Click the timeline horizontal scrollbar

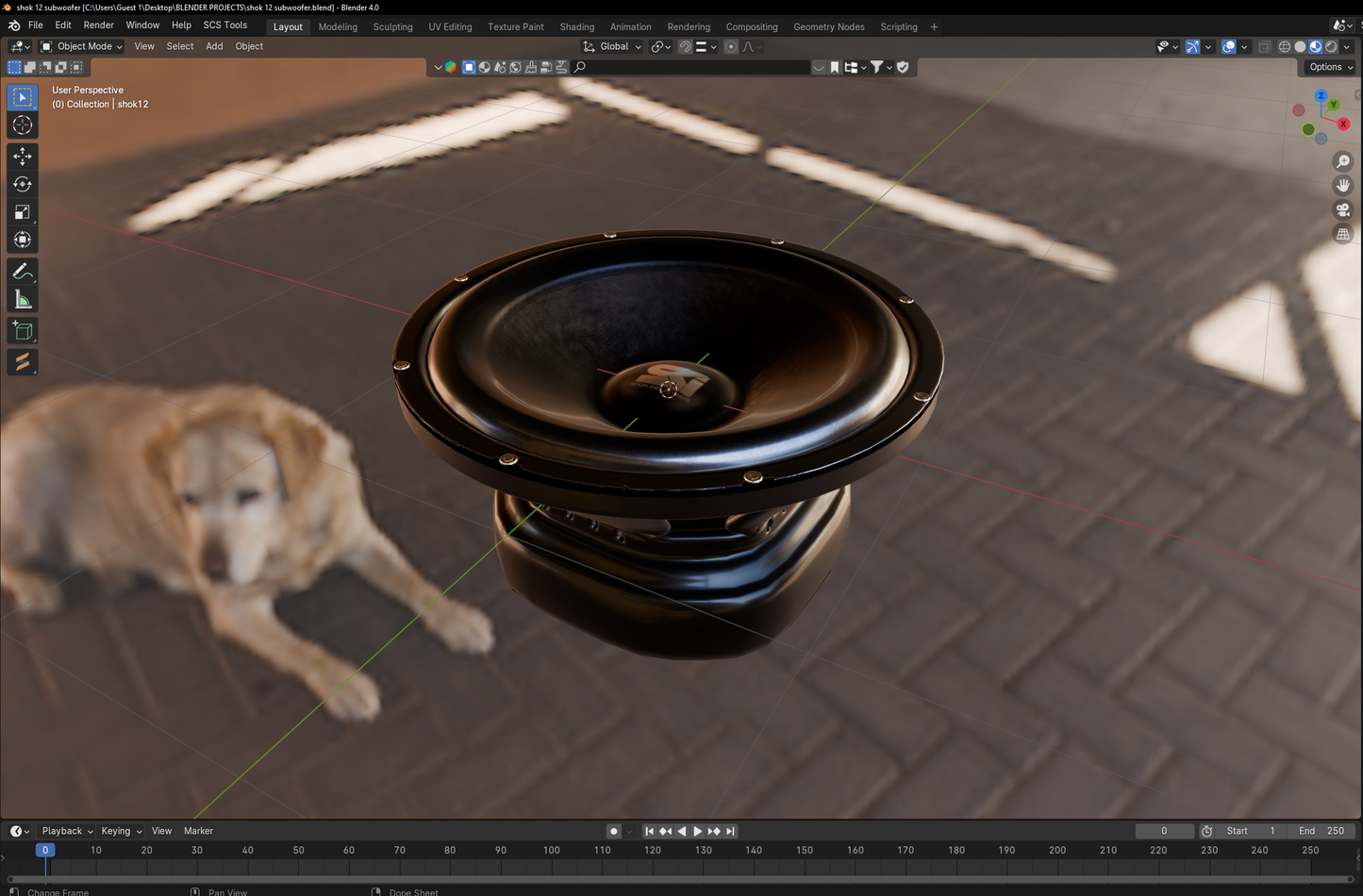pos(679,879)
